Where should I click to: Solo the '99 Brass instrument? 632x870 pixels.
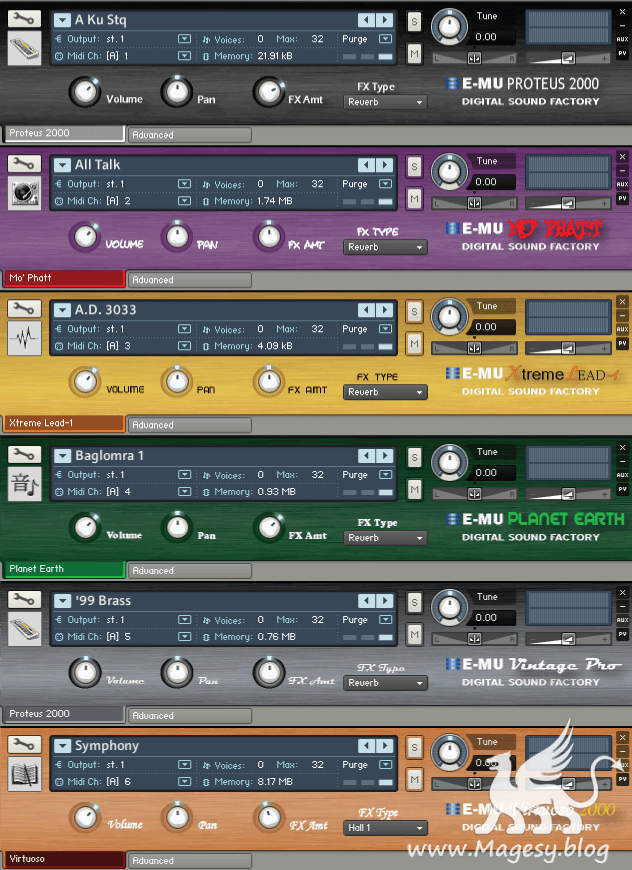point(414,603)
